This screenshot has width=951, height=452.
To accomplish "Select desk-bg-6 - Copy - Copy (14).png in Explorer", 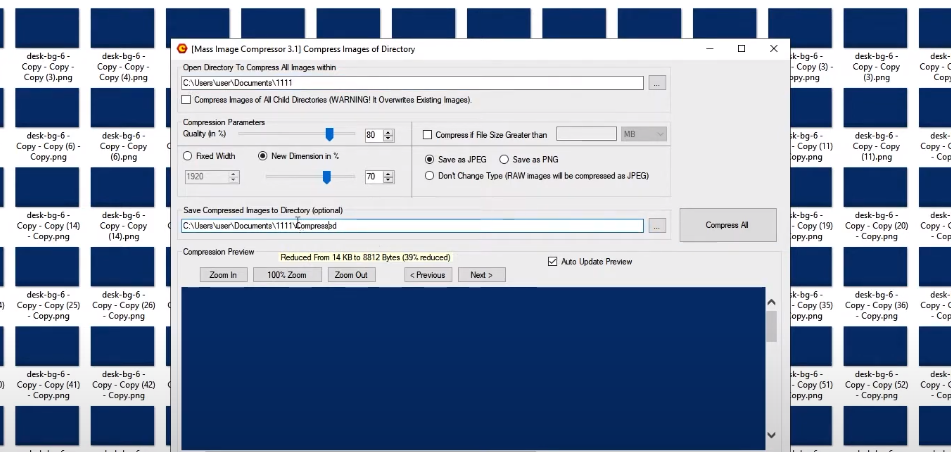I will pyautogui.click(x=123, y=205).
